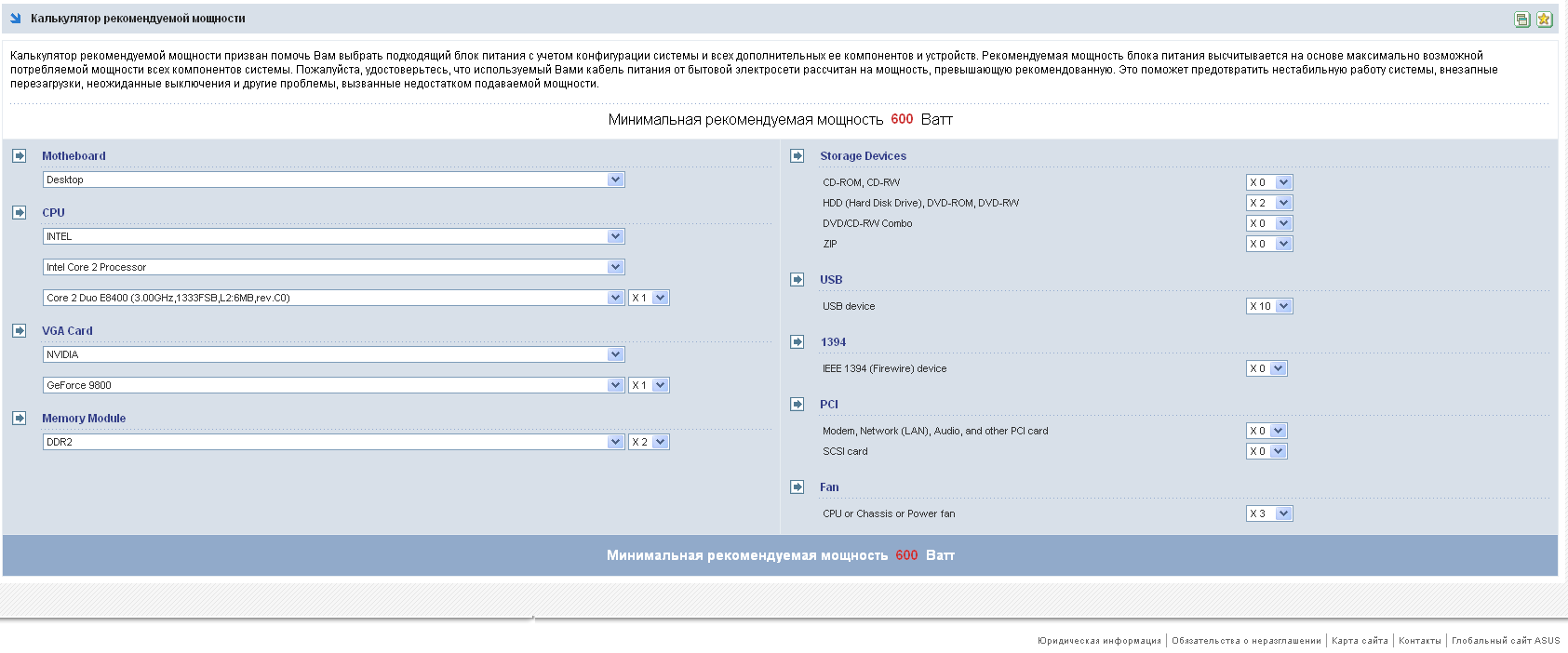Click the arrow icon beside CPU
1568x653 pixels.
pyautogui.click(x=20, y=212)
